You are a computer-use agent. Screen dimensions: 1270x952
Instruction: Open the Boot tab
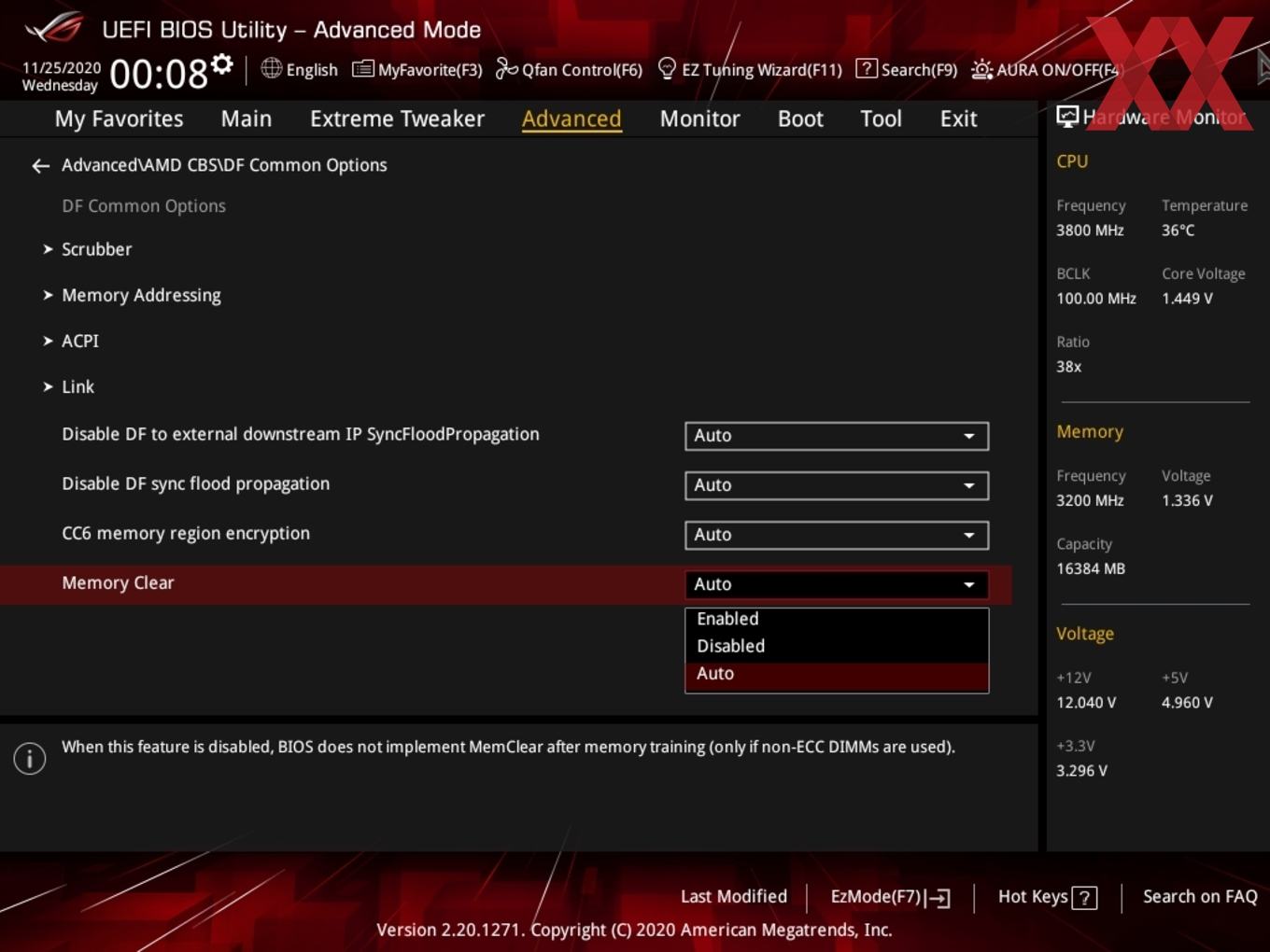[800, 119]
